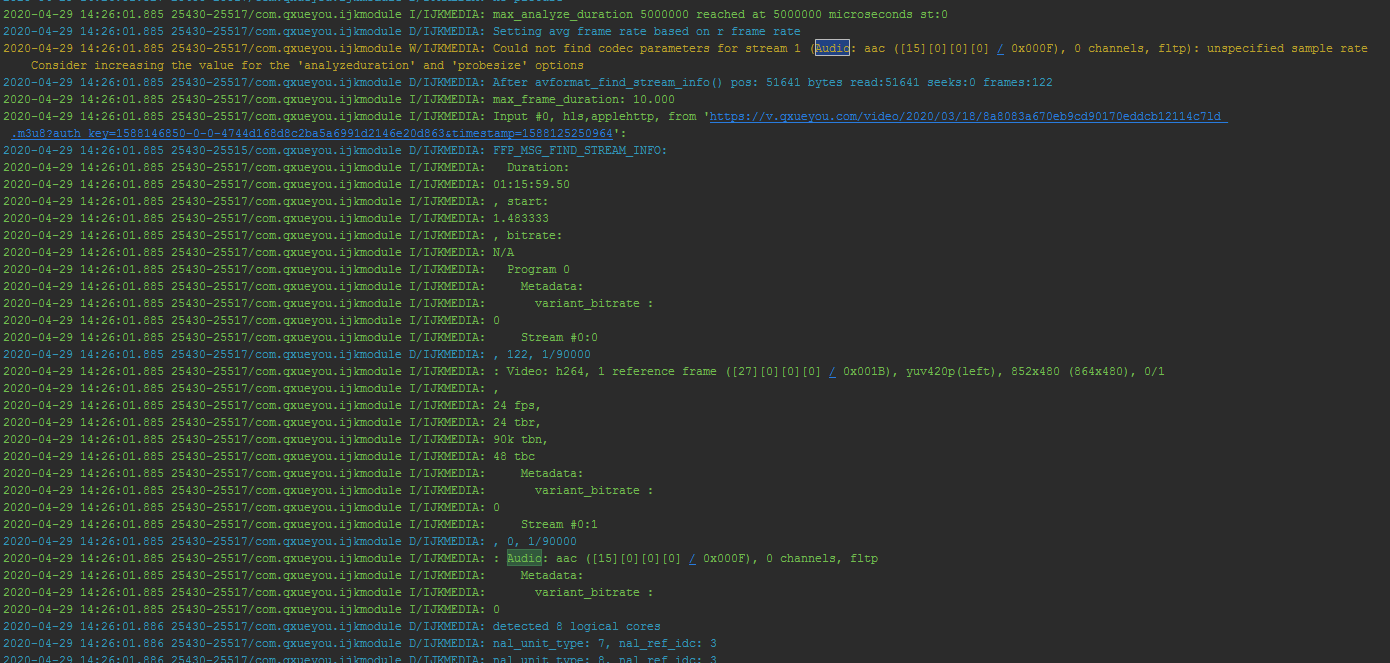Screen dimensions: 1390x663
Task: Click the '90k tbn,' log entry
Action: point(521,439)
